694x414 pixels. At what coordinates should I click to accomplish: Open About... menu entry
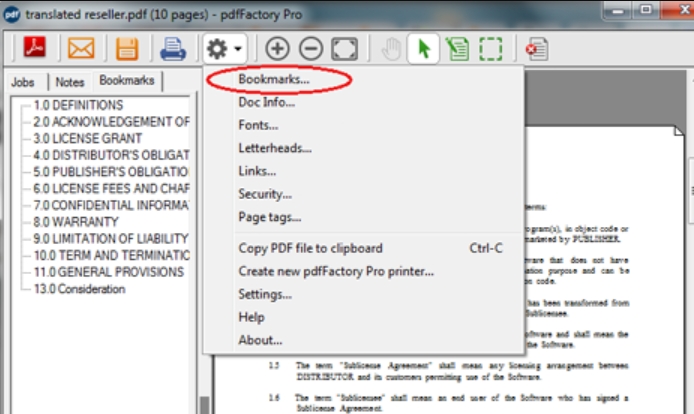point(260,340)
